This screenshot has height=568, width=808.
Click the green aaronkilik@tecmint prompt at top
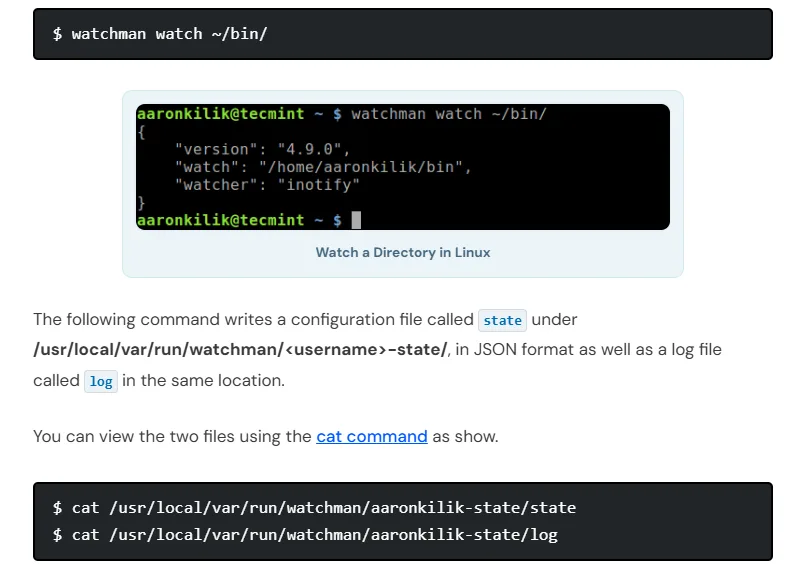(x=221, y=113)
